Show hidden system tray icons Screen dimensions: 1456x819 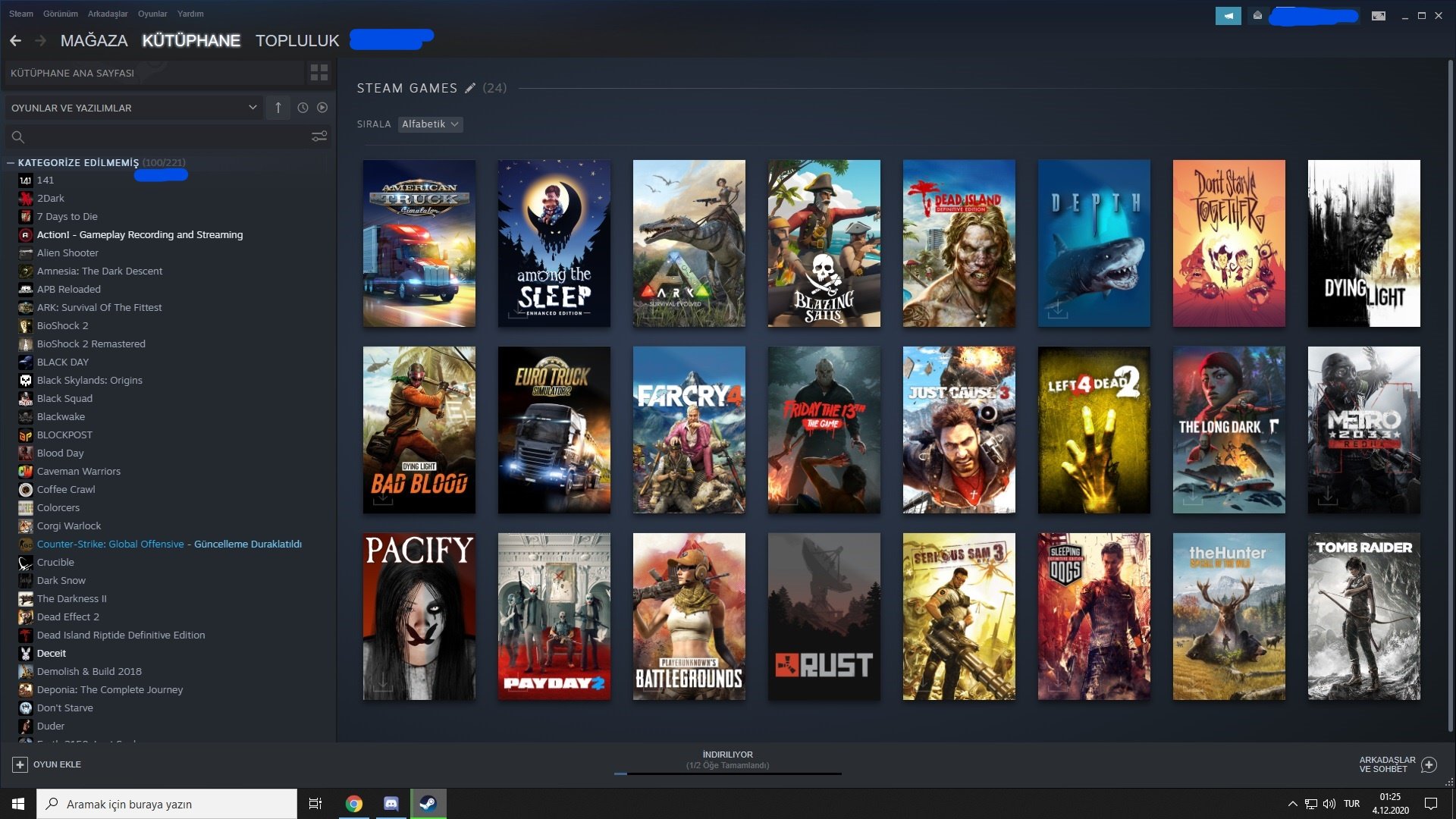point(1292,804)
